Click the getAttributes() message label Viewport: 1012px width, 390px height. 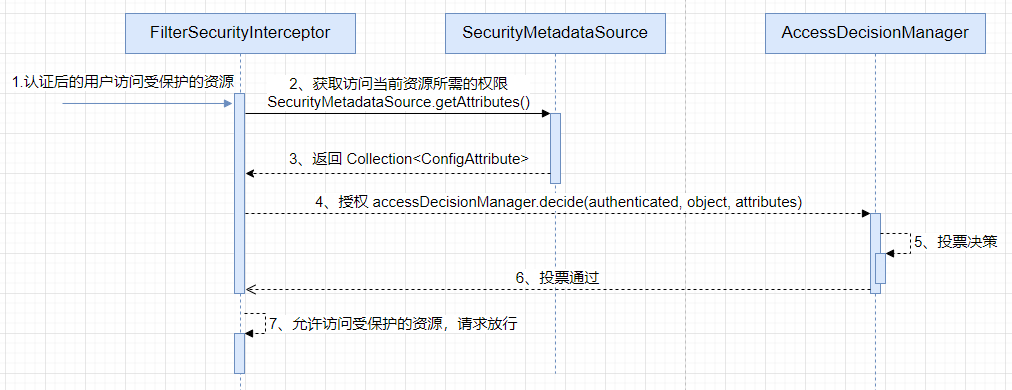coord(398,102)
